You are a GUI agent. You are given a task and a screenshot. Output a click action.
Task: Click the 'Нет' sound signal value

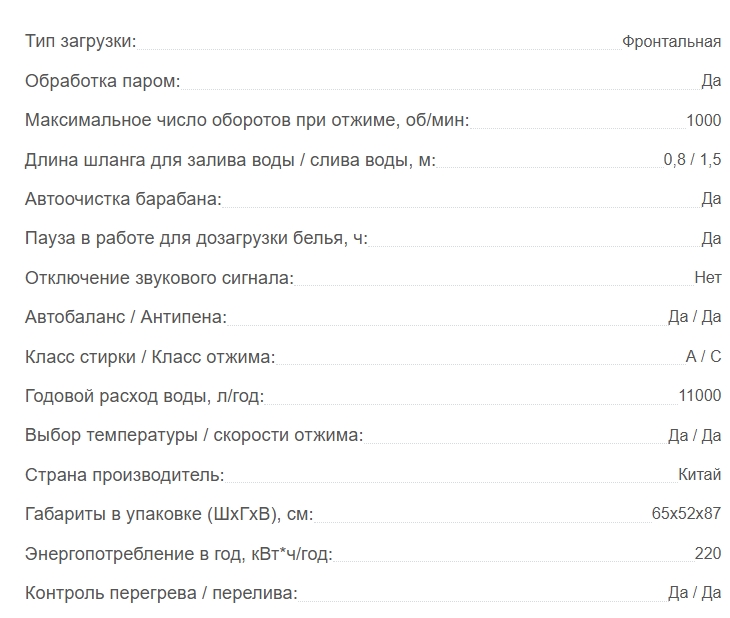coord(707,278)
